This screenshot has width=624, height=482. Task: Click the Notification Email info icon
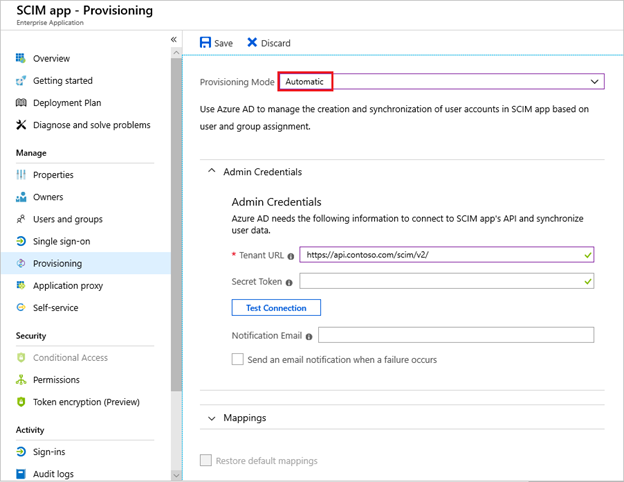point(309,337)
